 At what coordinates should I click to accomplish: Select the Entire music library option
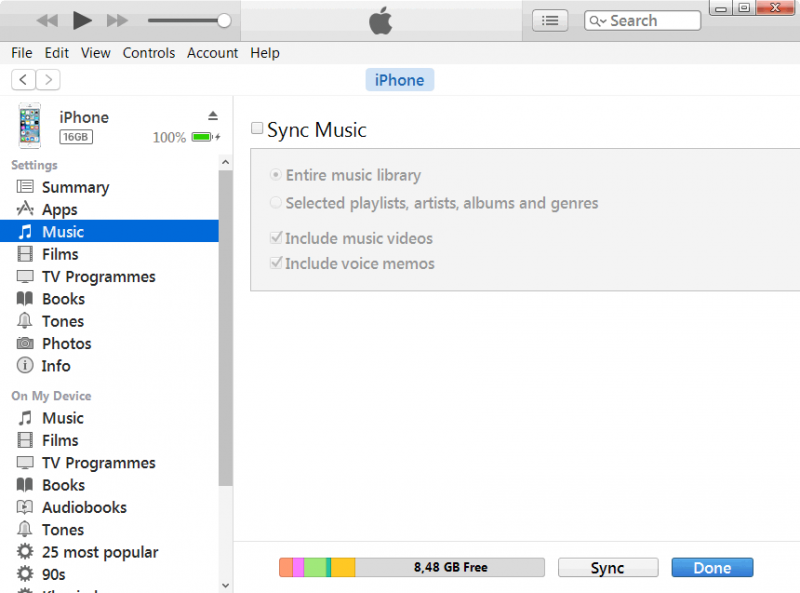[275, 174]
